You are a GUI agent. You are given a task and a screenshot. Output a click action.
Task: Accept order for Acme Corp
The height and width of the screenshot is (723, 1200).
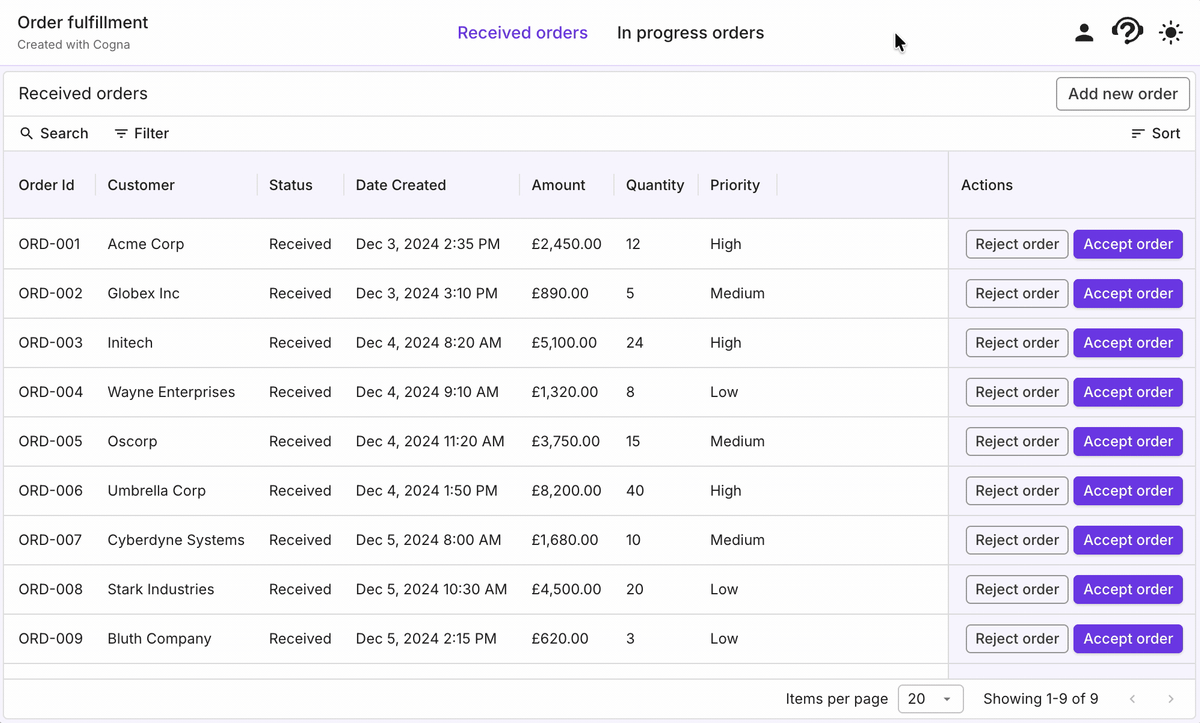point(1128,244)
